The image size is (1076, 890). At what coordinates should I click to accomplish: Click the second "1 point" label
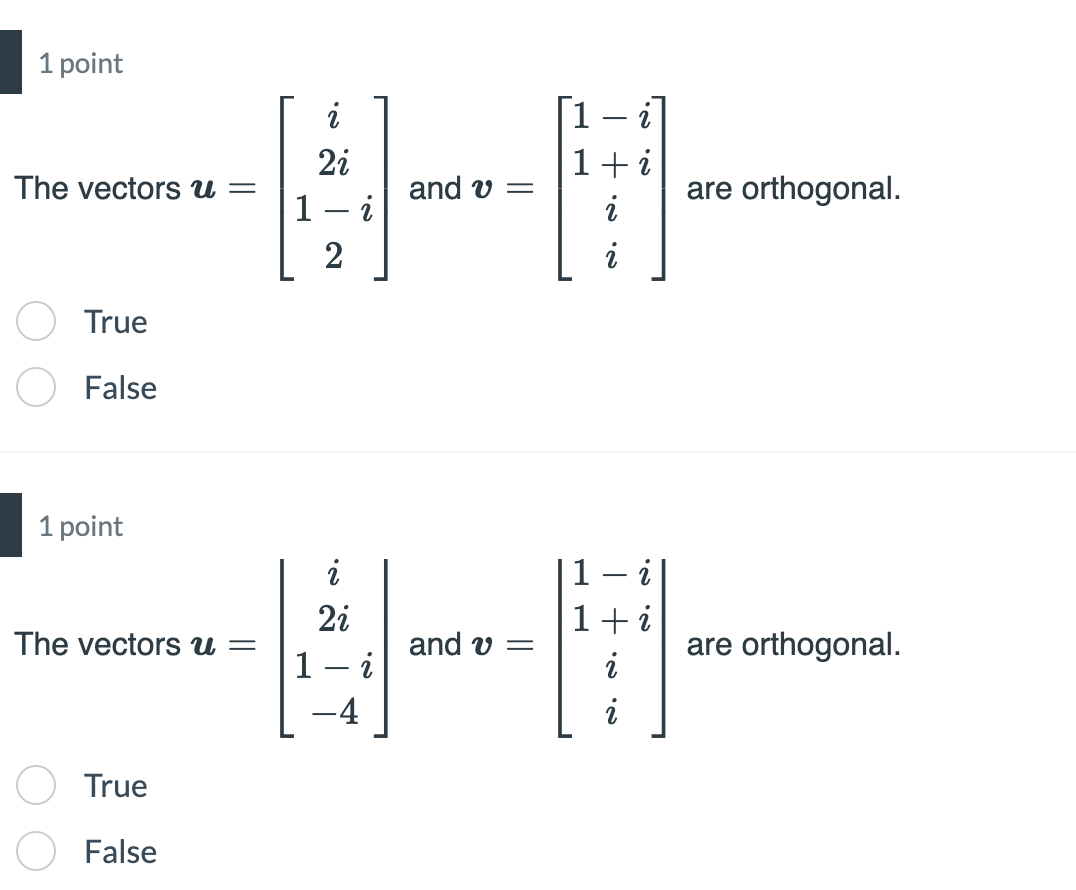80,526
